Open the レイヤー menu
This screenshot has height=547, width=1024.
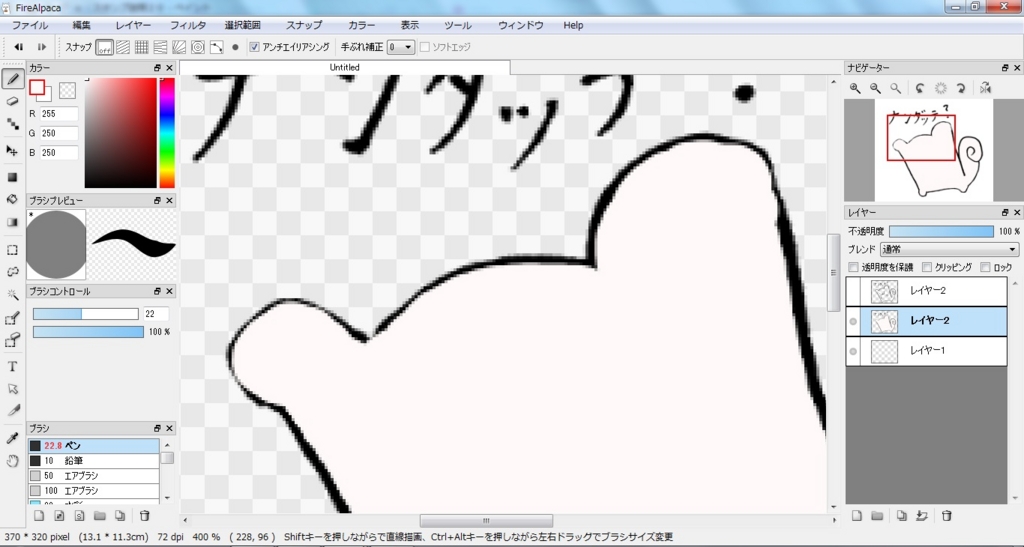coord(133,25)
